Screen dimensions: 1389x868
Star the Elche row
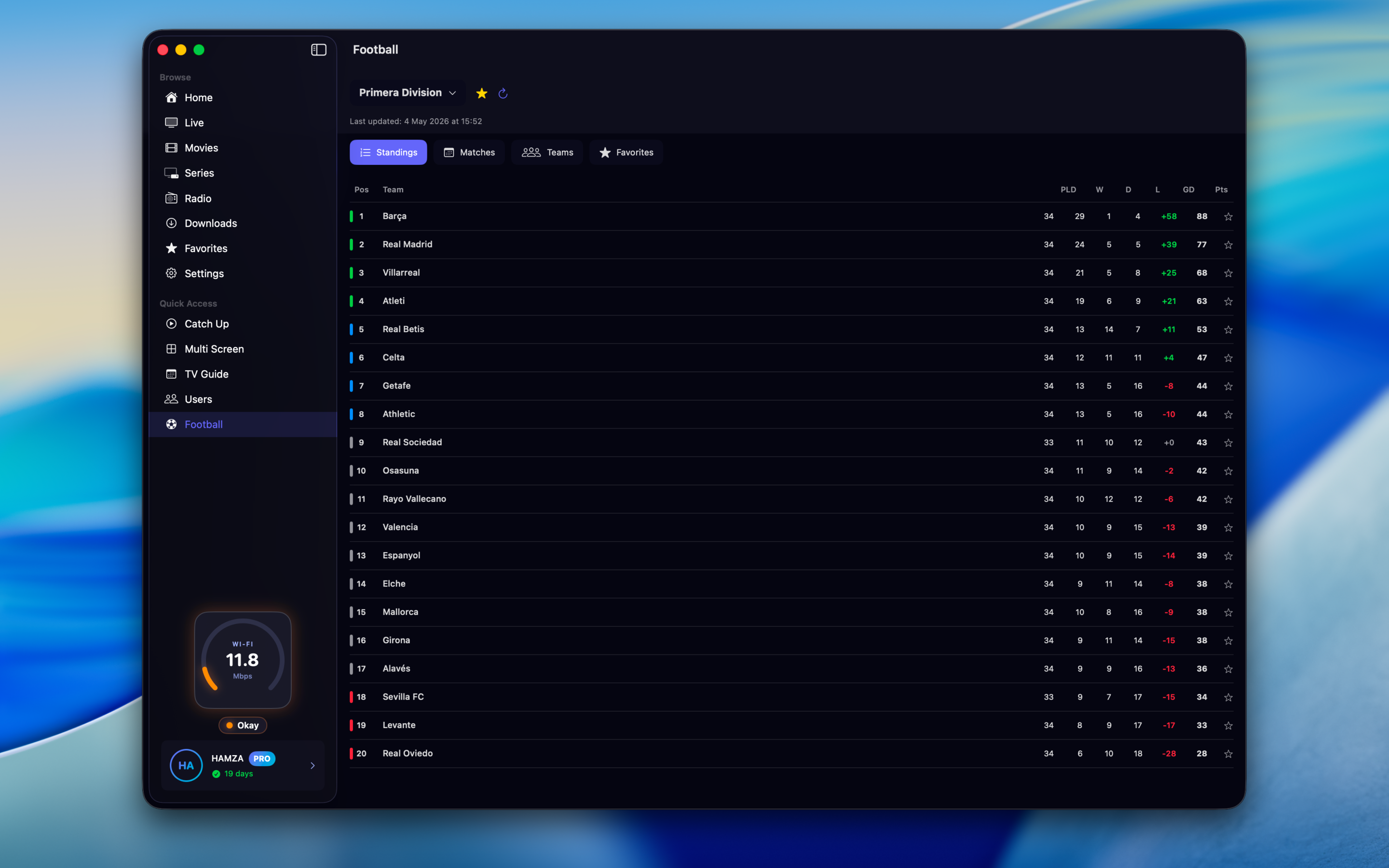point(1228,584)
